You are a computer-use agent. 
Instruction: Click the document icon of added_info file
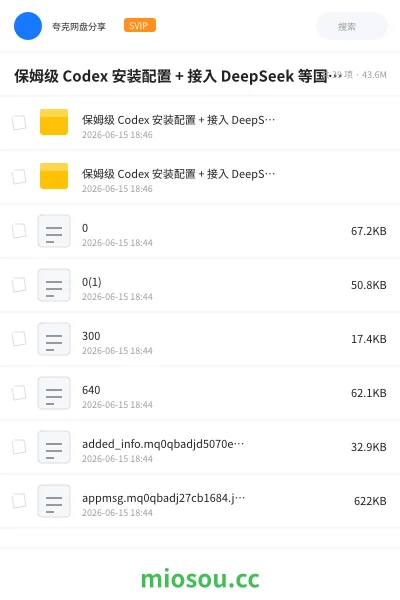click(54, 447)
